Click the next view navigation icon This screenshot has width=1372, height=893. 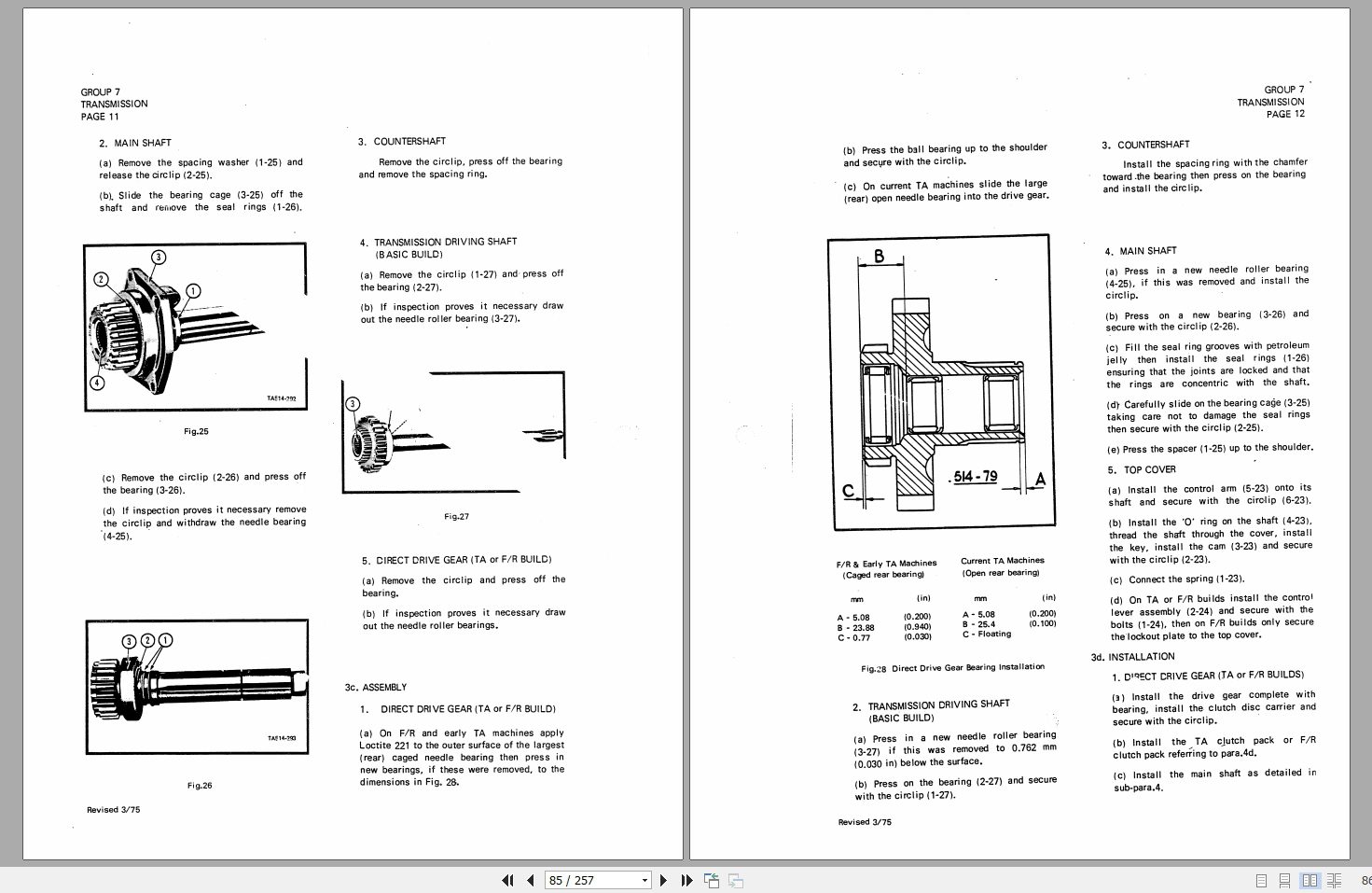(736, 880)
